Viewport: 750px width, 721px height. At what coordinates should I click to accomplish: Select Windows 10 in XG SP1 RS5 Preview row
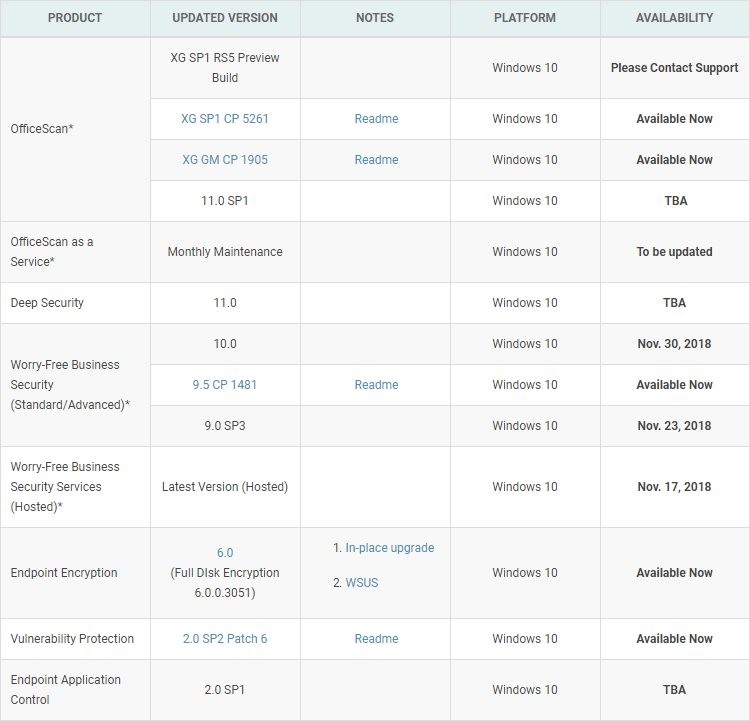pos(525,68)
